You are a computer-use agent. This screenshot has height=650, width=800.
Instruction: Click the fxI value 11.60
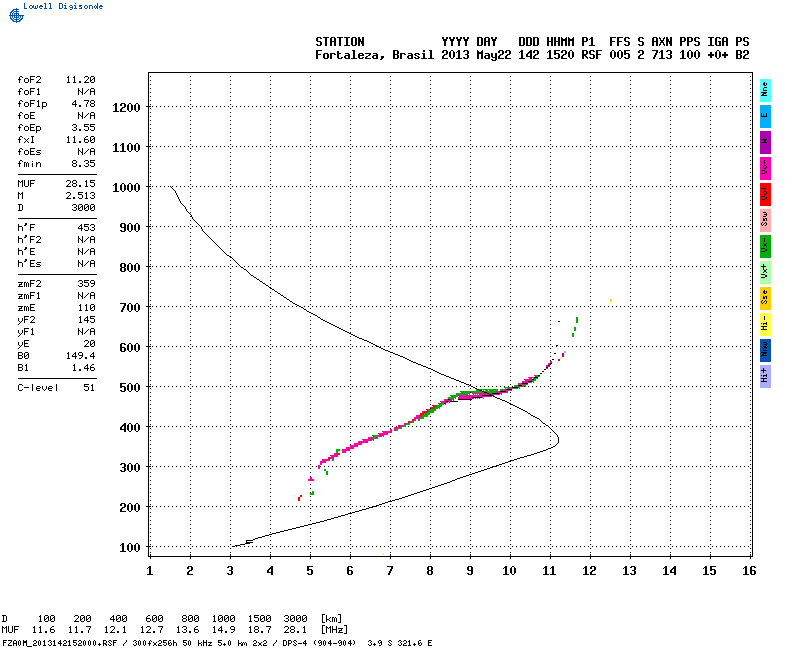click(x=80, y=140)
